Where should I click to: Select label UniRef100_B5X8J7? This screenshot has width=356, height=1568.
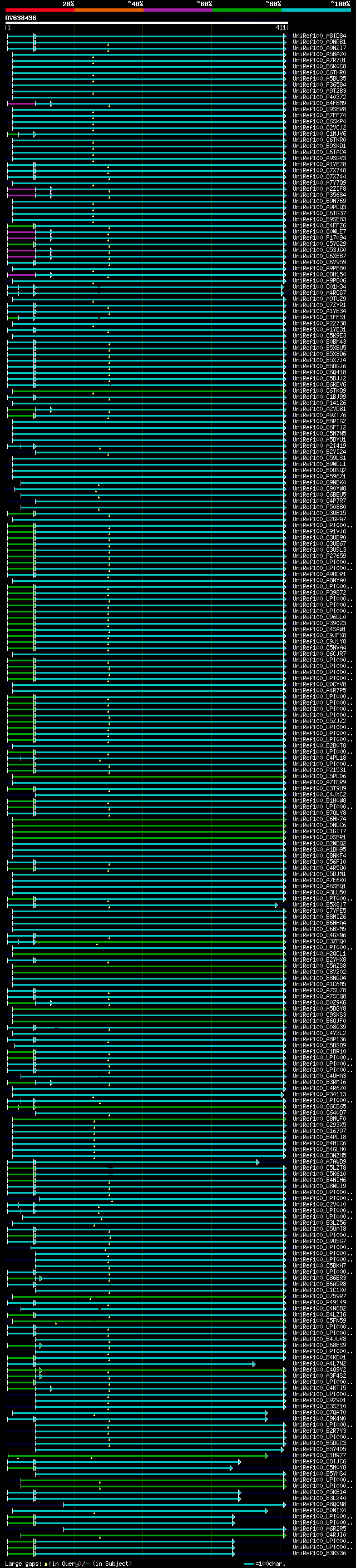319,904
